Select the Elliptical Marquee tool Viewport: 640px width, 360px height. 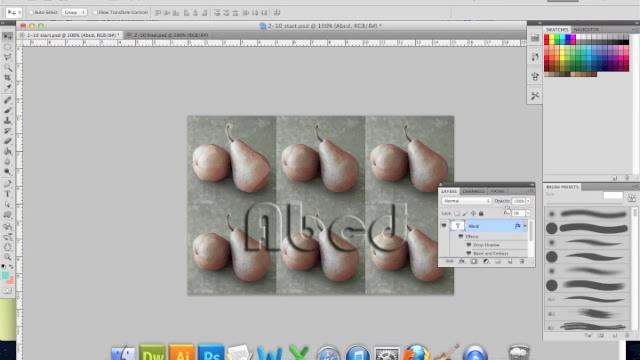[x=7, y=47]
